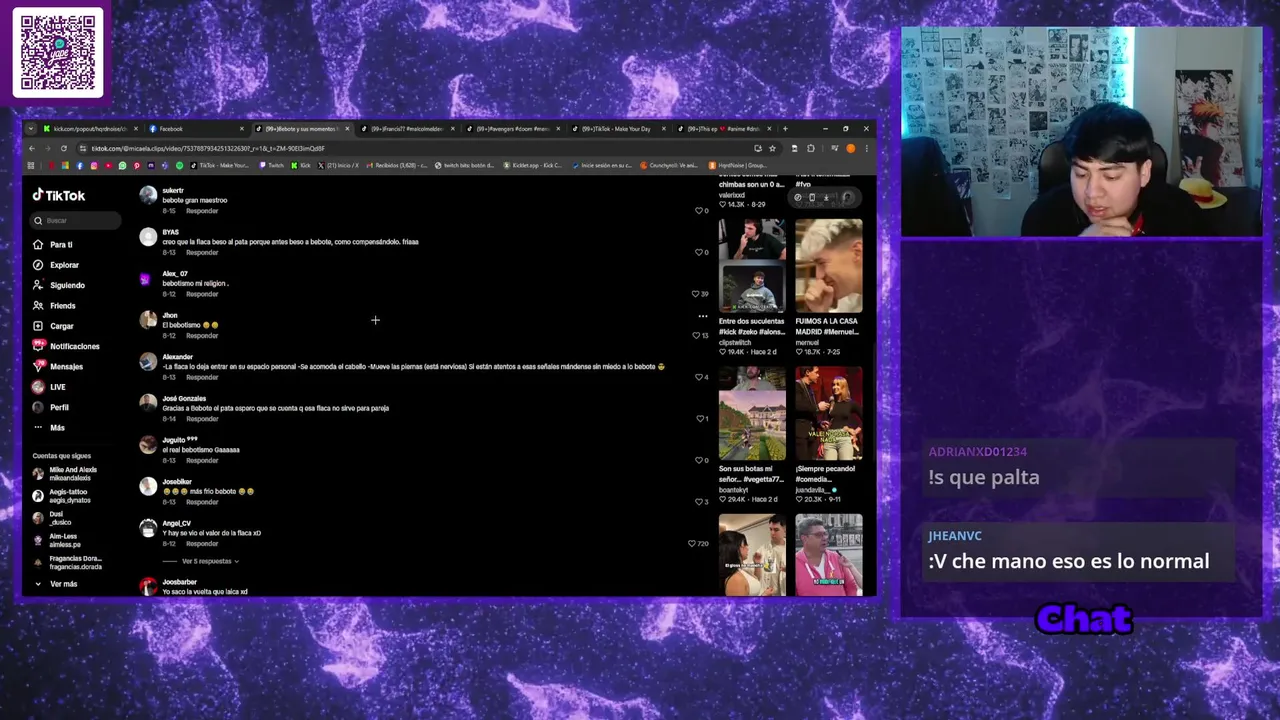Switch to the Francis?? malcolmeiden tab
The height and width of the screenshot is (720, 1280).
[407, 129]
